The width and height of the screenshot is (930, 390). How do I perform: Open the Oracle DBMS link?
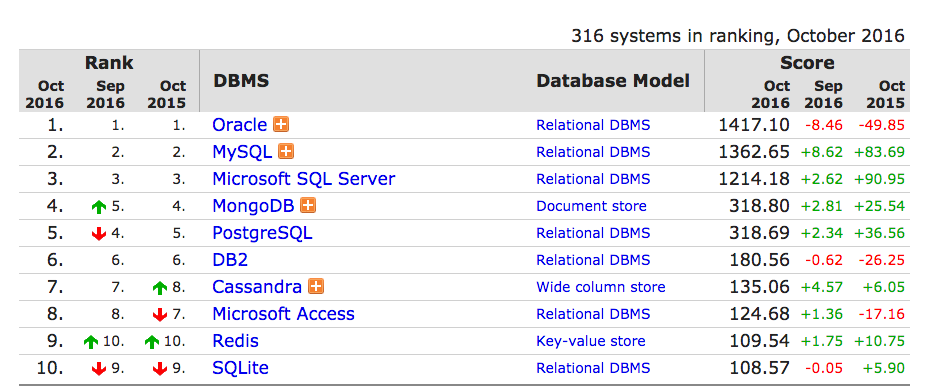240,125
